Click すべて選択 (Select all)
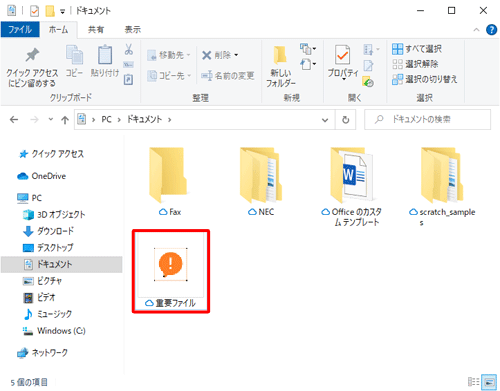 (417, 49)
